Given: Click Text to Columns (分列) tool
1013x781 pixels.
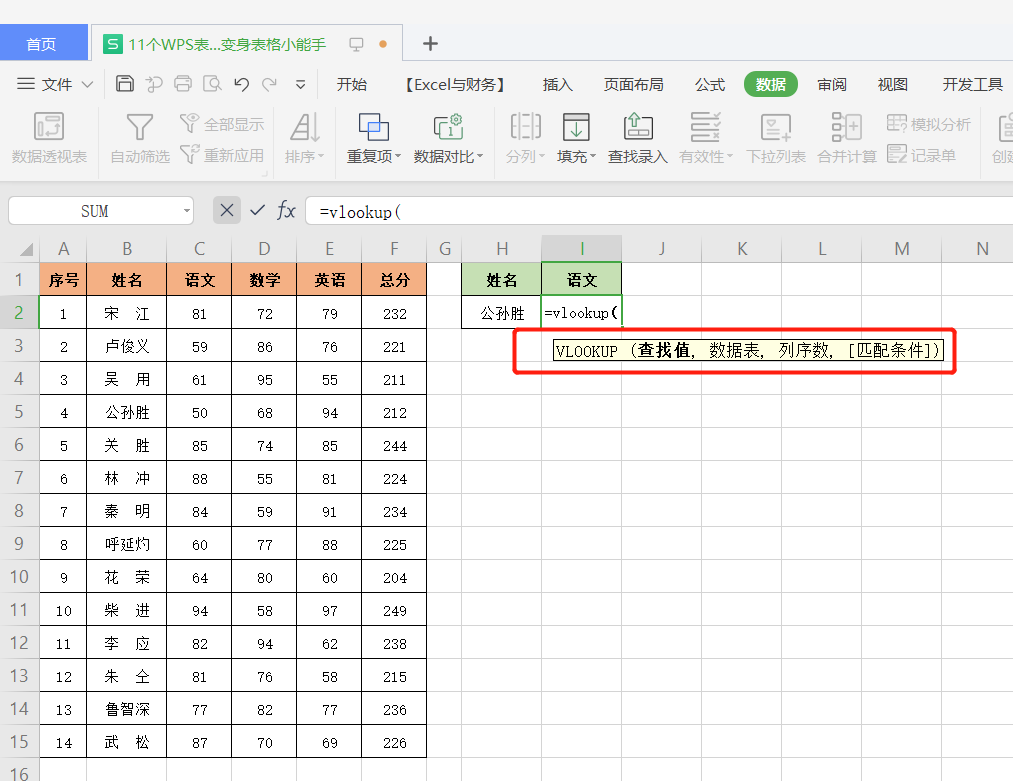Looking at the screenshot, I should [x=525, y=138].
